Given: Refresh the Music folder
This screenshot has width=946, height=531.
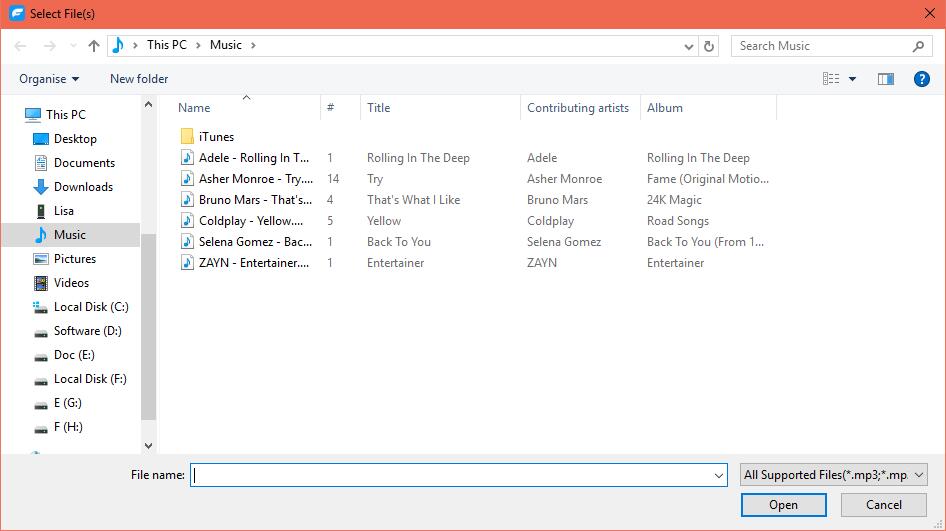Looking at the screenshot, I should tap(709, 46).
